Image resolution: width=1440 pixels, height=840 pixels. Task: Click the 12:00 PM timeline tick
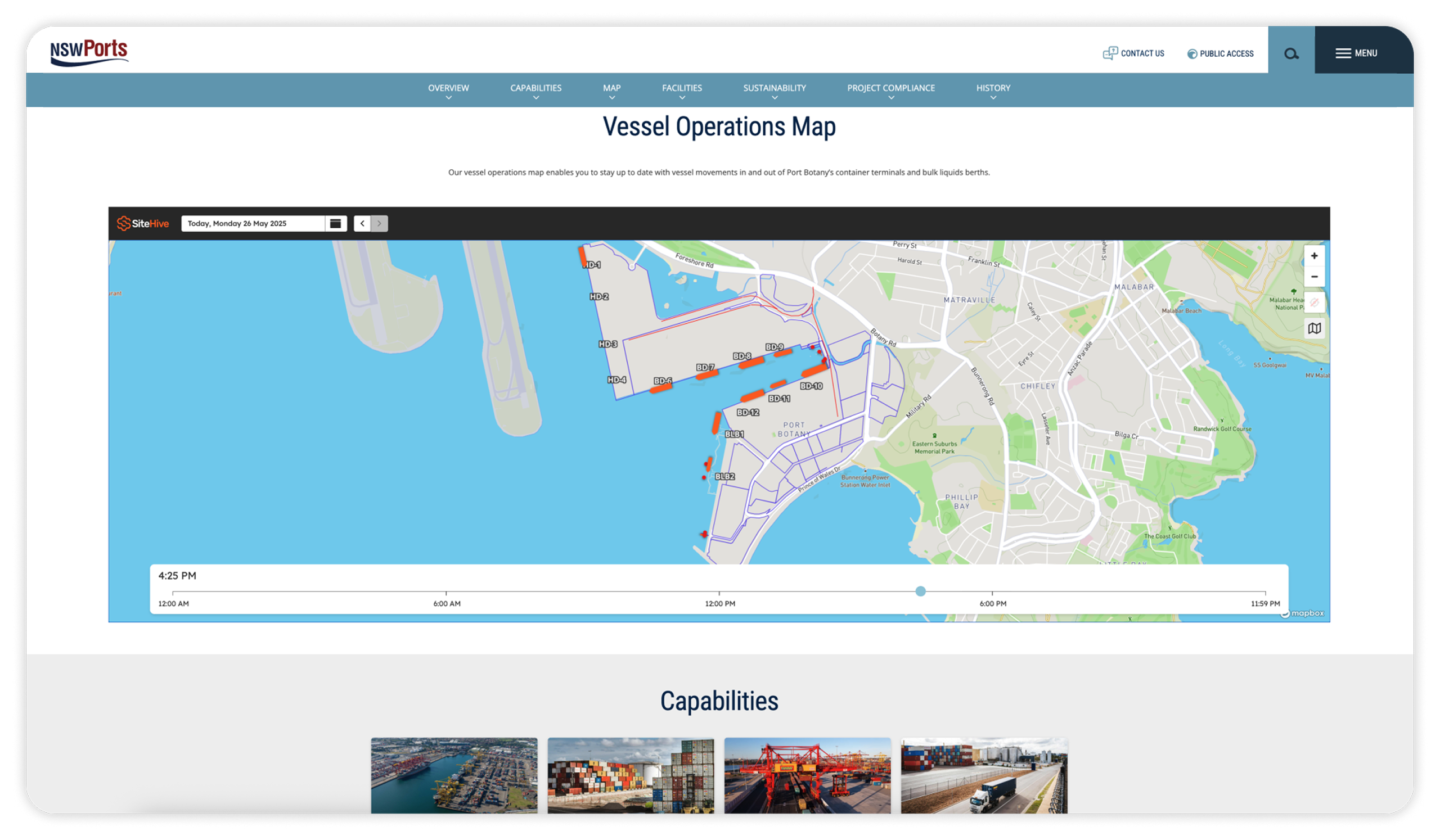pyautogui.click(x=719, y=593)
